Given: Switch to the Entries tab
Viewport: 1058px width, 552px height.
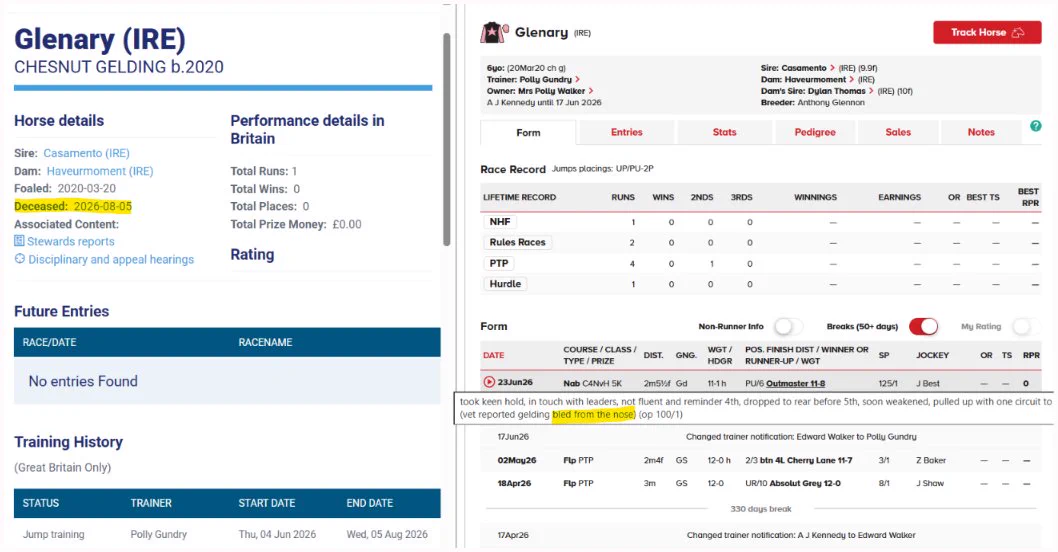Looking at the screenshot, I should (x=627, y=132).
